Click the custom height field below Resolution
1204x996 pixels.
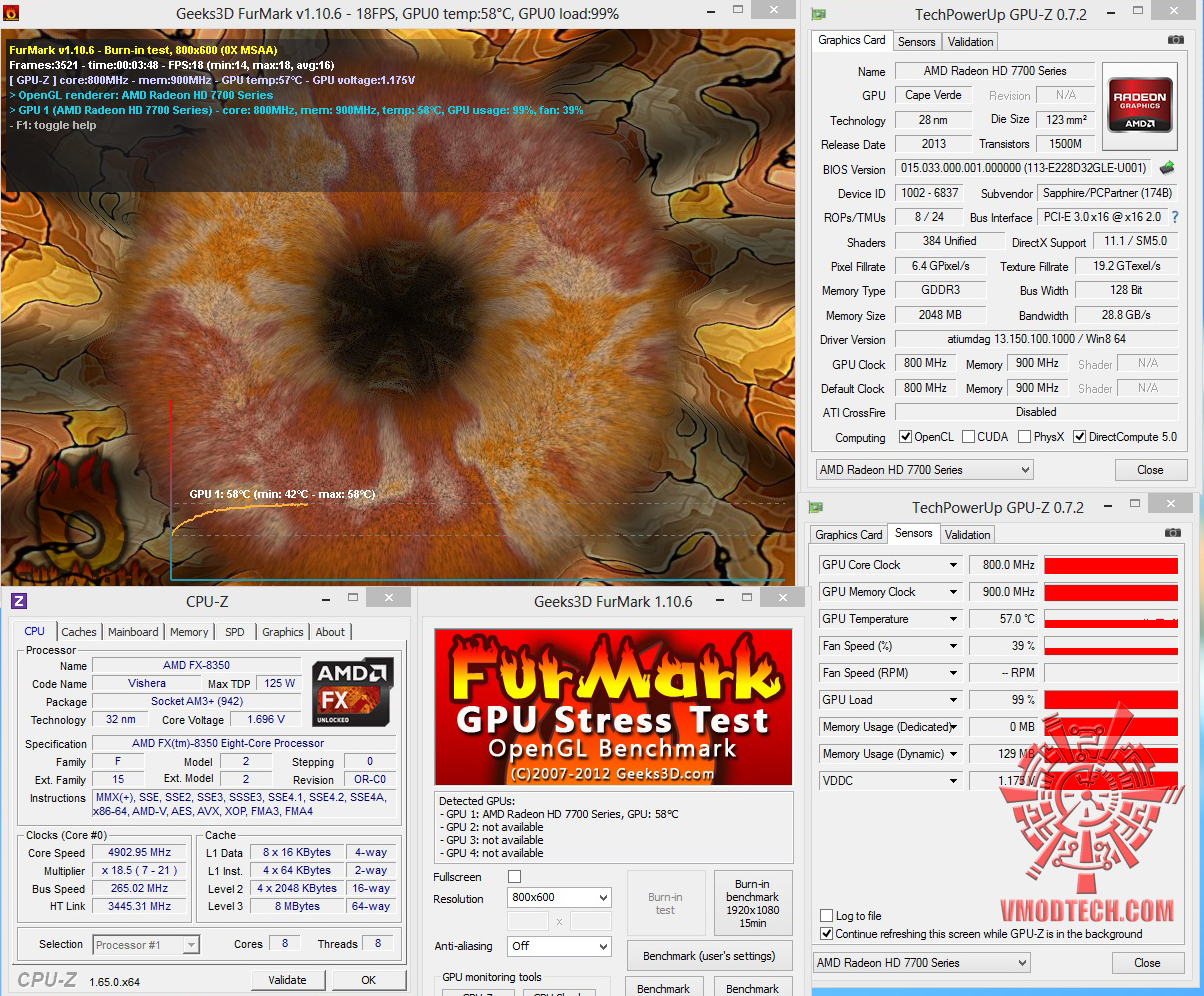click(x=590, y=921)
